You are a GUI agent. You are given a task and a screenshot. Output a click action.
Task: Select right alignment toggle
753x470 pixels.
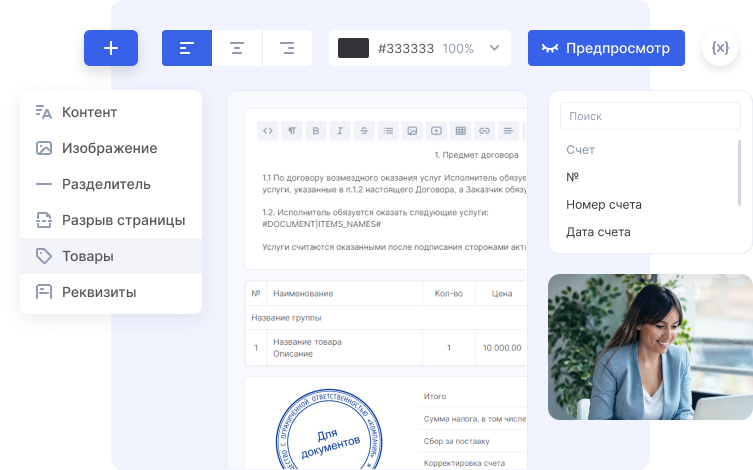tap(287, 48)
